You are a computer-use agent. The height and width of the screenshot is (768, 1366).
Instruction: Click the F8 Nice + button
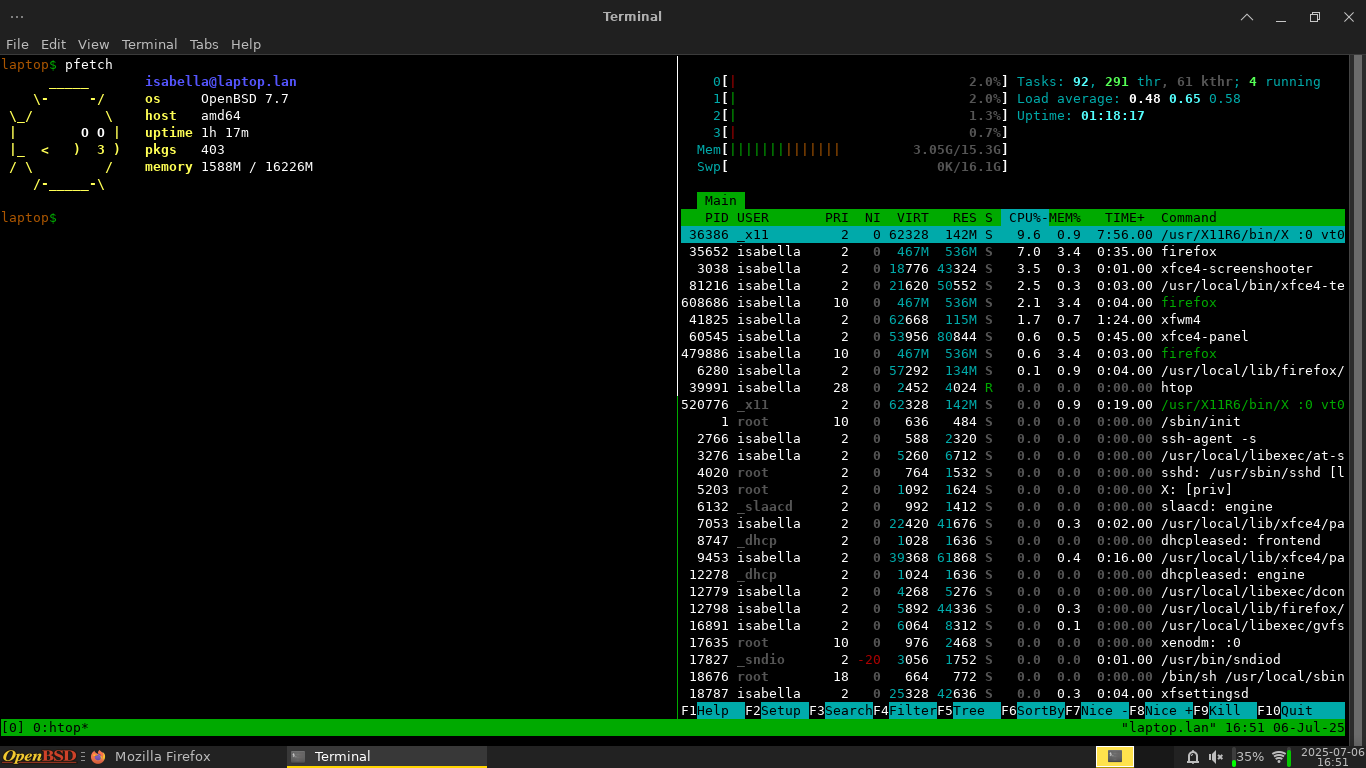click(1161, 711)
